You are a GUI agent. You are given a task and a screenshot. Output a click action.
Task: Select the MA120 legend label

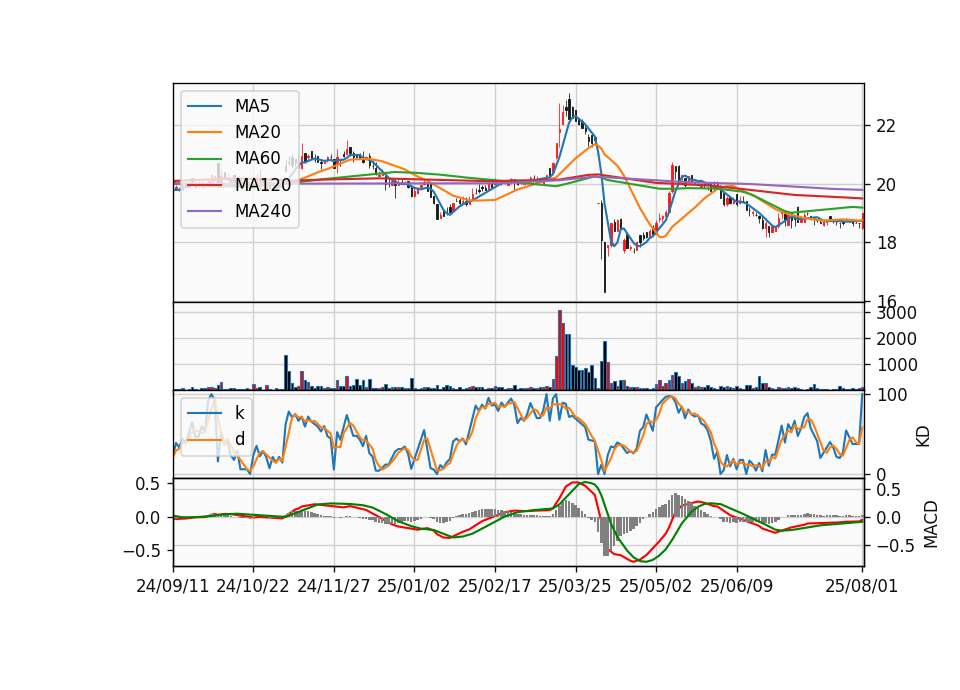point(263,185)
